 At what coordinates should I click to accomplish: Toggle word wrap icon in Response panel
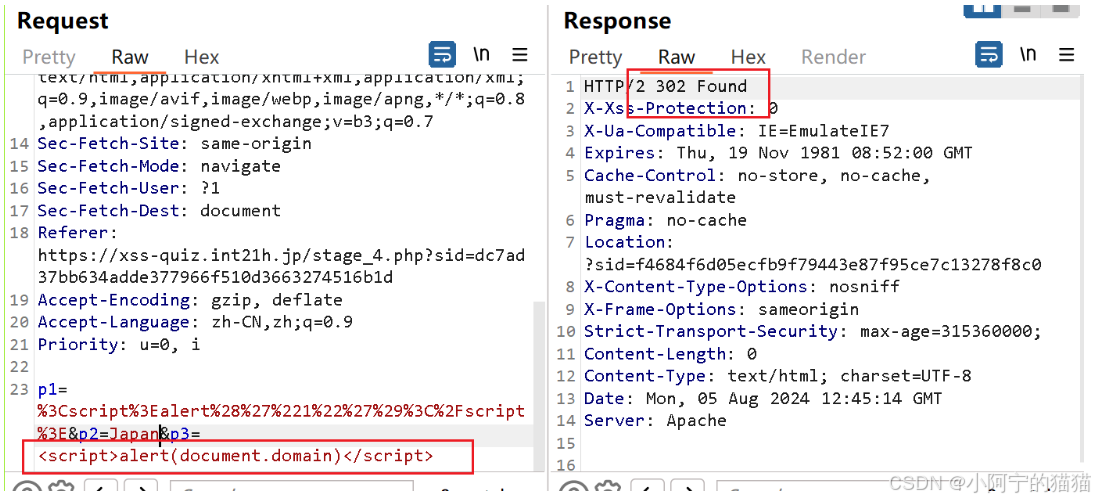click(988, 55)
